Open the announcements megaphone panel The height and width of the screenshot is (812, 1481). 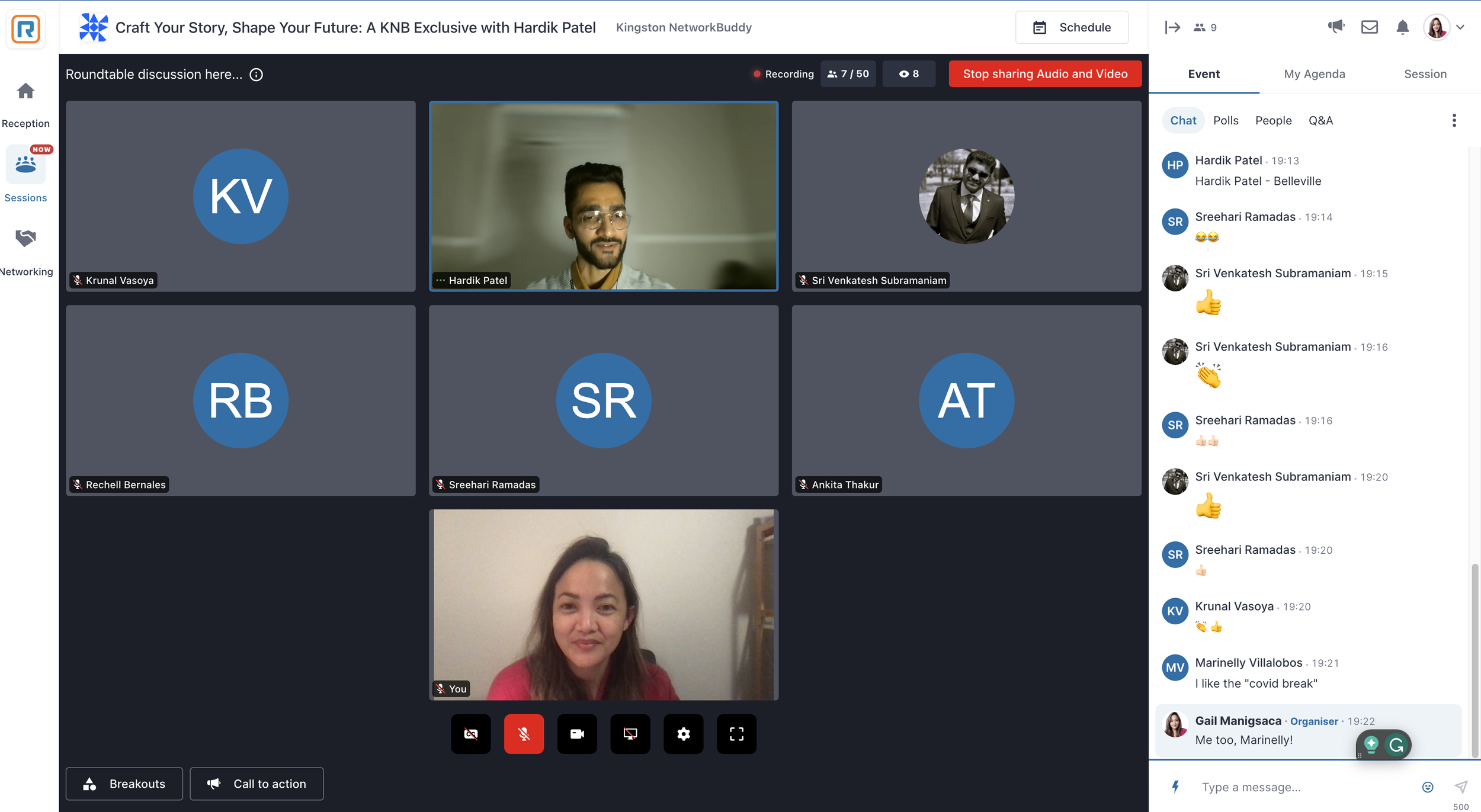click(x=1336, y=27)
